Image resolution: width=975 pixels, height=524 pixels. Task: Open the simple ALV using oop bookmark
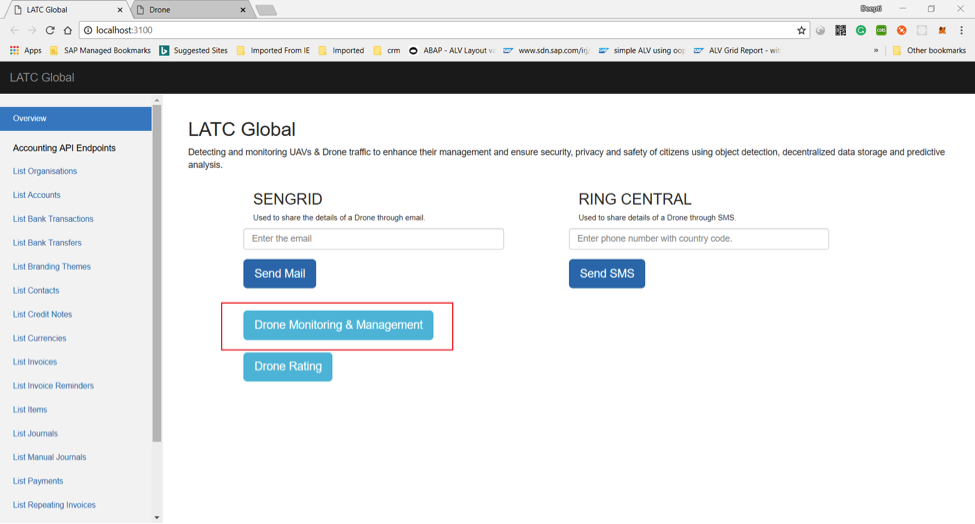pyautogui.click(x=642, y=50)
